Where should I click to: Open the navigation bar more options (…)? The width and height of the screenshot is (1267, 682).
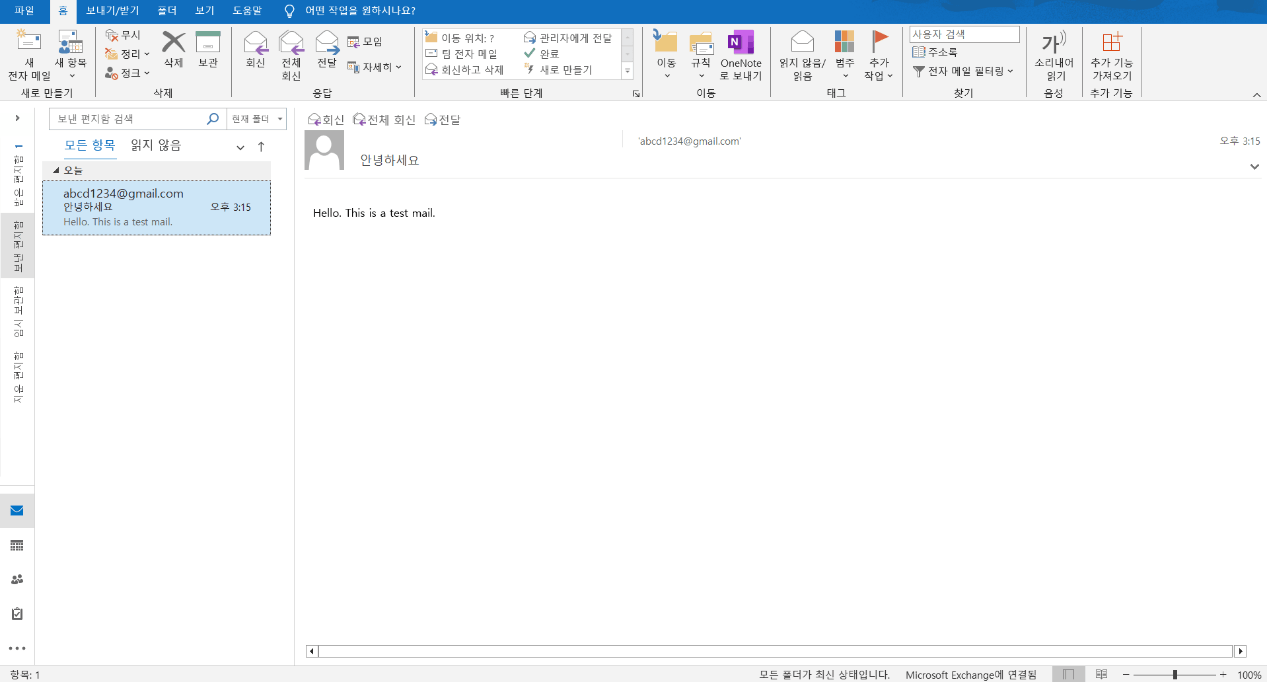[17, 648]
